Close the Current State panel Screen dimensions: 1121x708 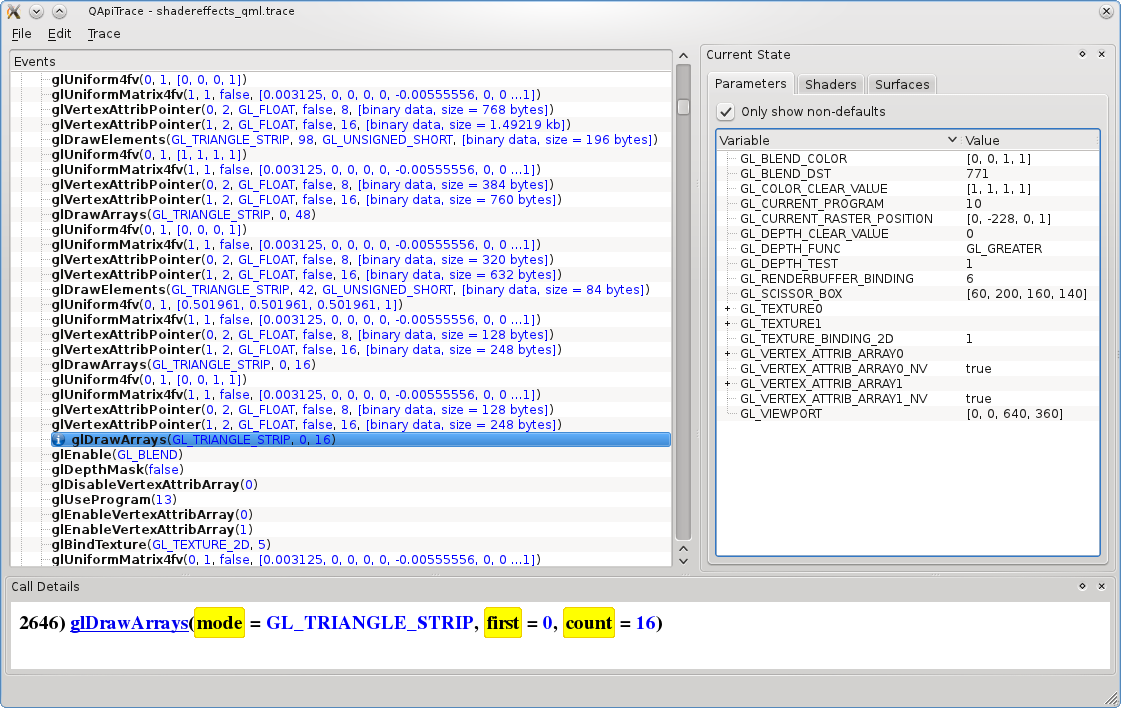tap(1102, 54)
